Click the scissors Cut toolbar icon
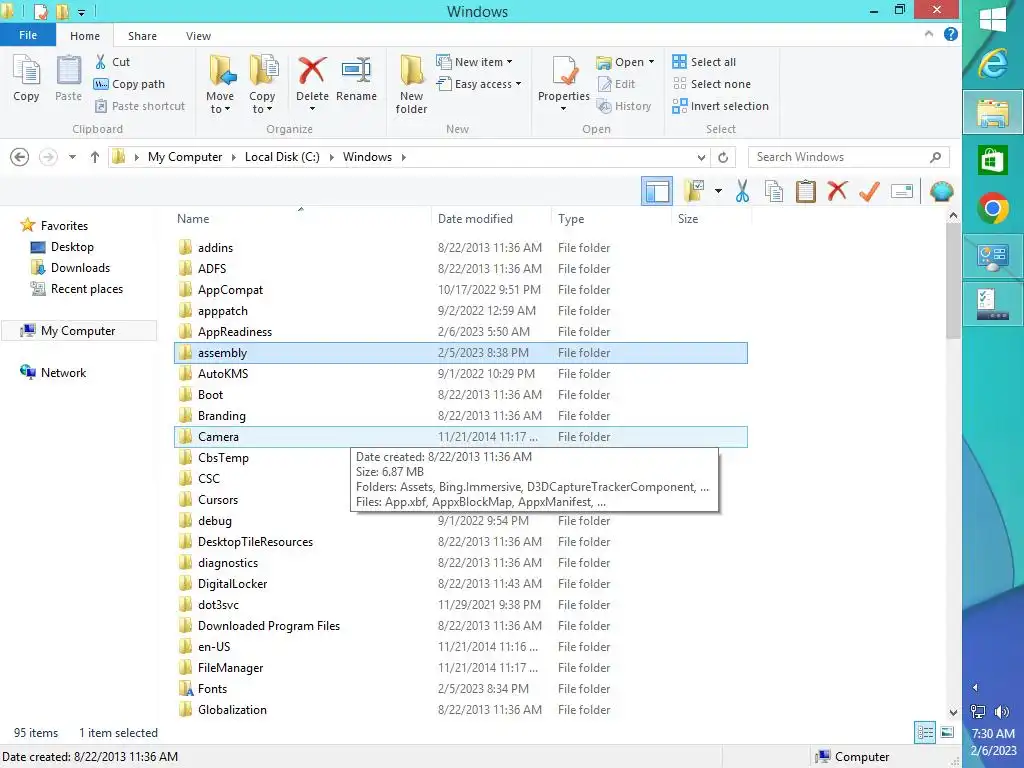The height and width of the screenshot is (768, 1024). pos(742,191)
